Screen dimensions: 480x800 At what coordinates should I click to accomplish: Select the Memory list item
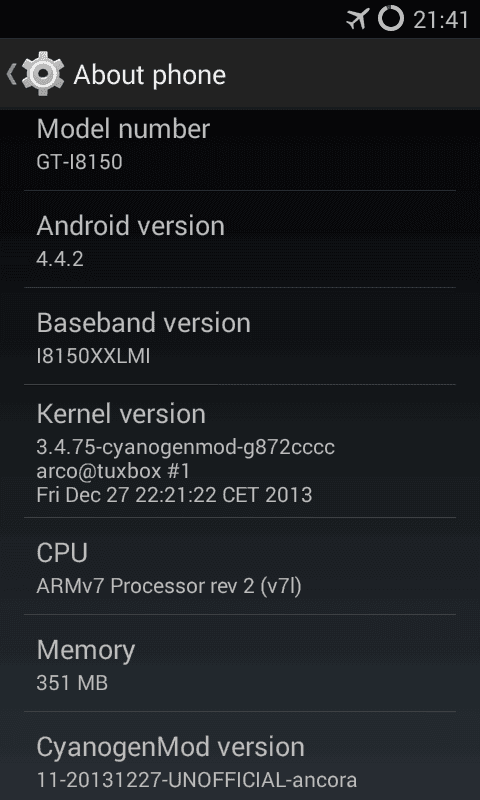point(240,663)
